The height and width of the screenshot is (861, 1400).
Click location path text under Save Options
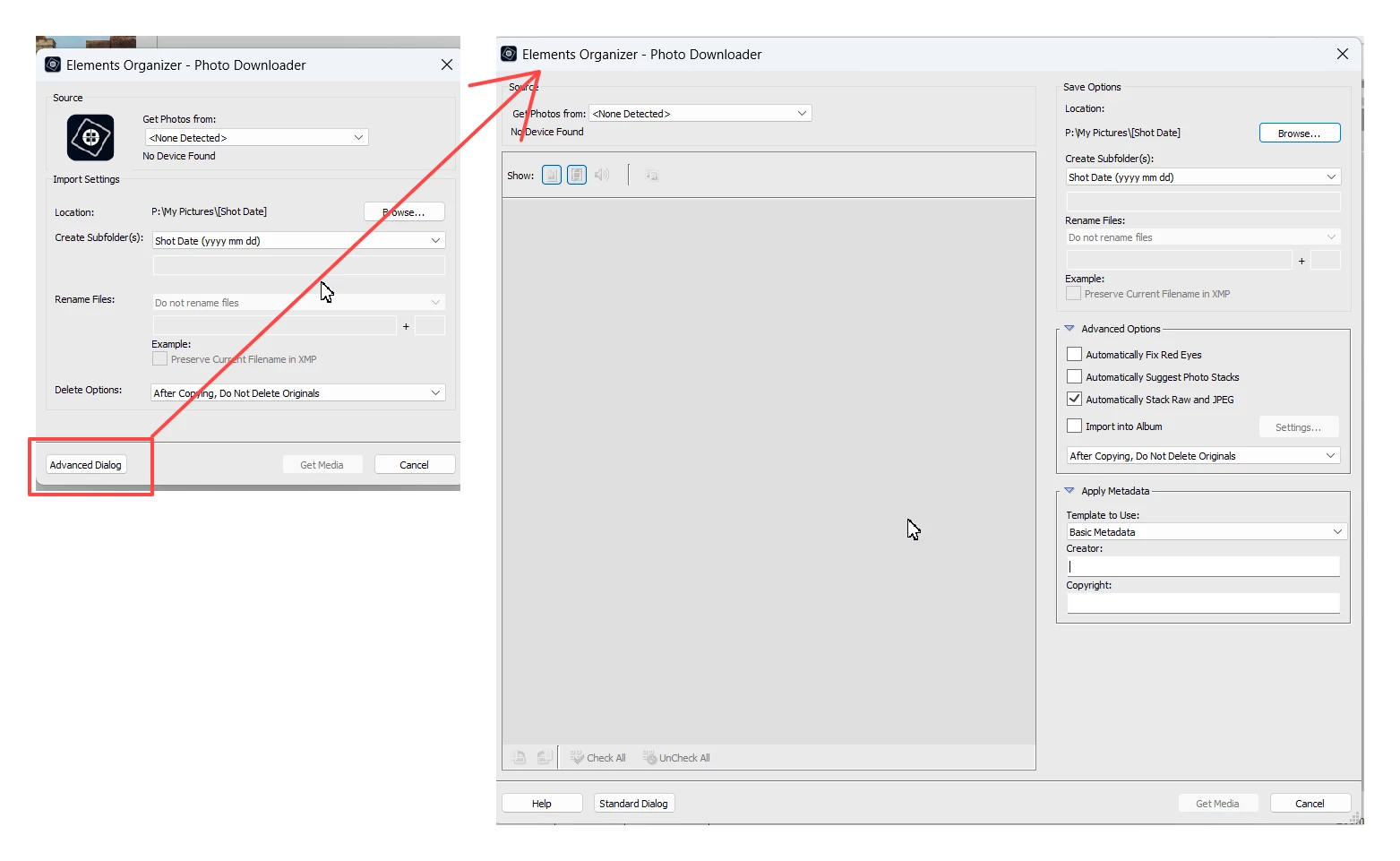click(1122, 133)
